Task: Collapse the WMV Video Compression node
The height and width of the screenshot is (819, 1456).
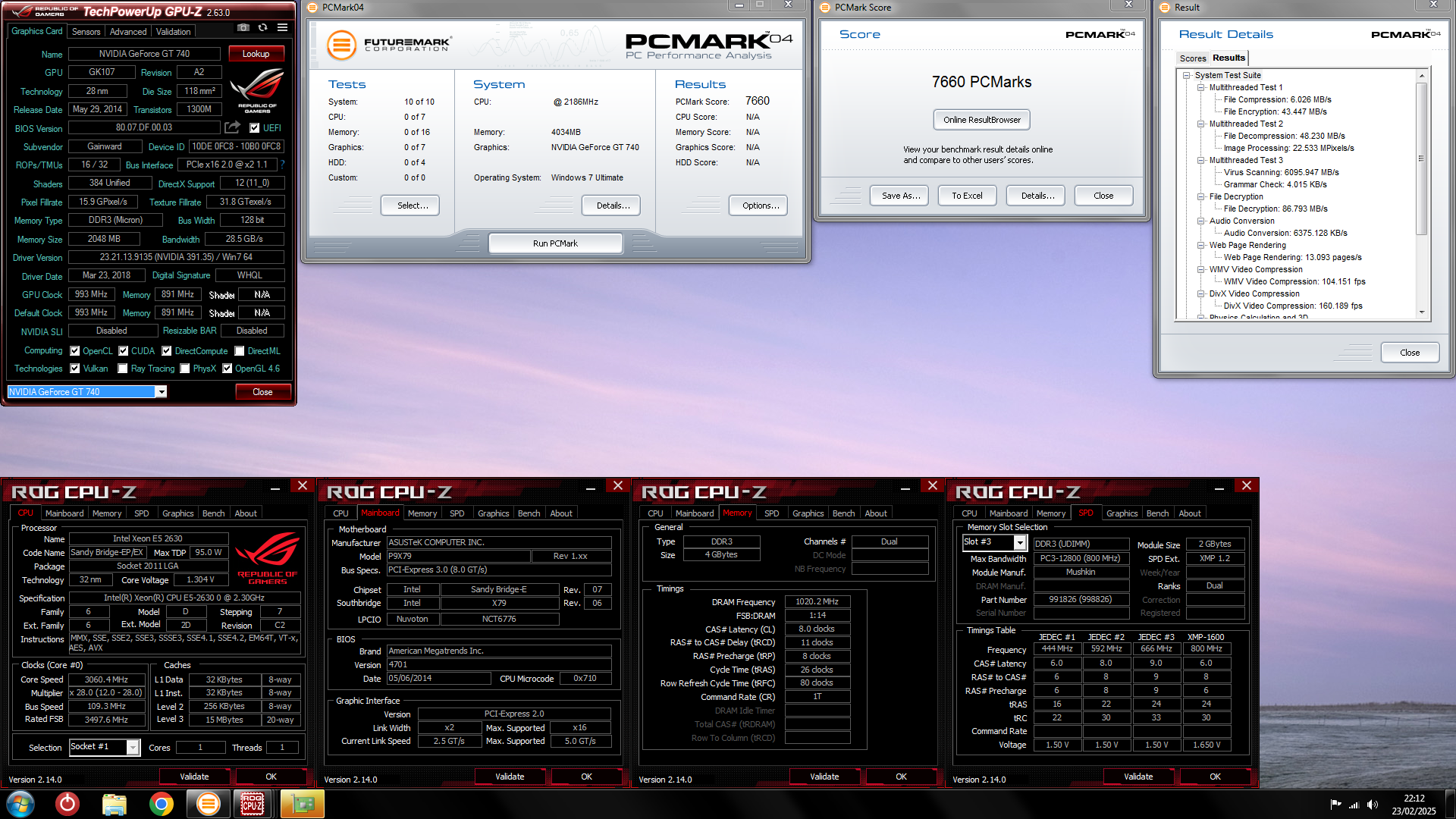Action: click(1201, 269)
